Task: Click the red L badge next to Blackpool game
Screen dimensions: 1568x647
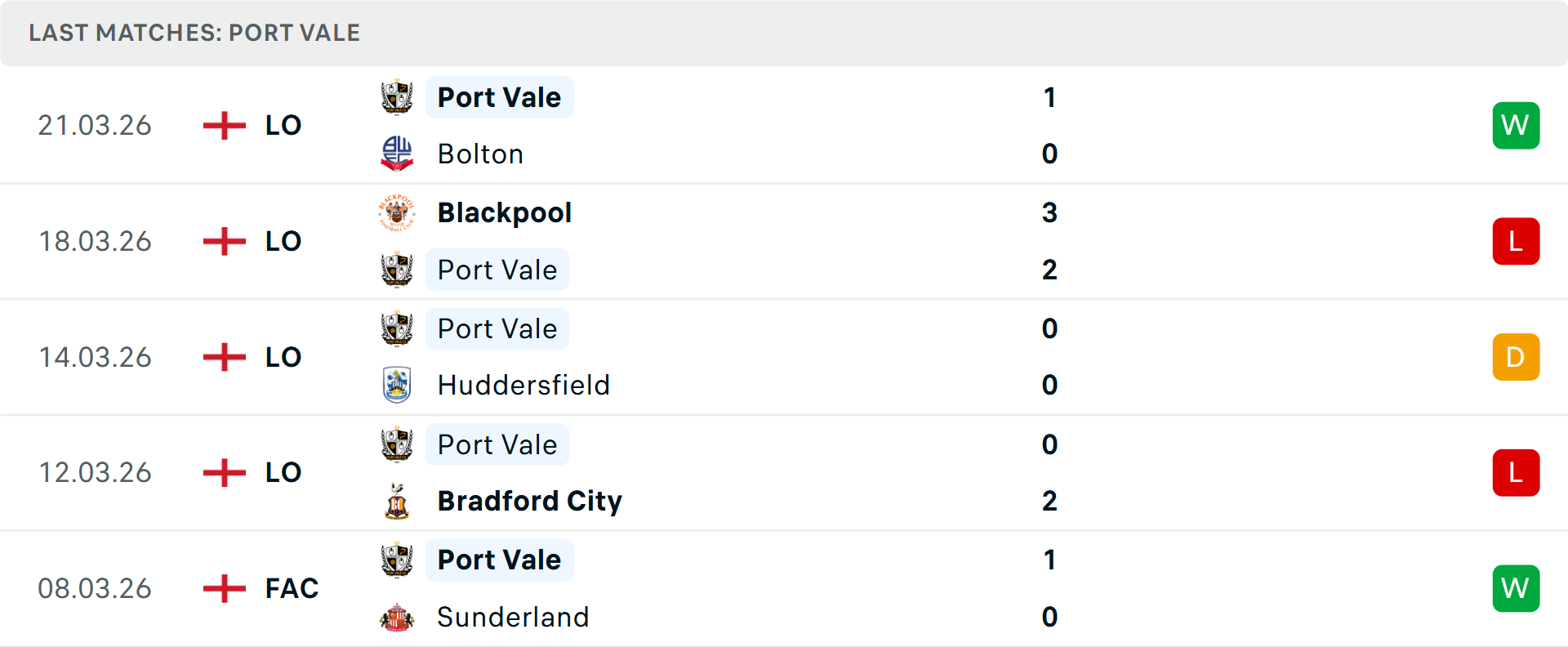Action: point(1516,241)
